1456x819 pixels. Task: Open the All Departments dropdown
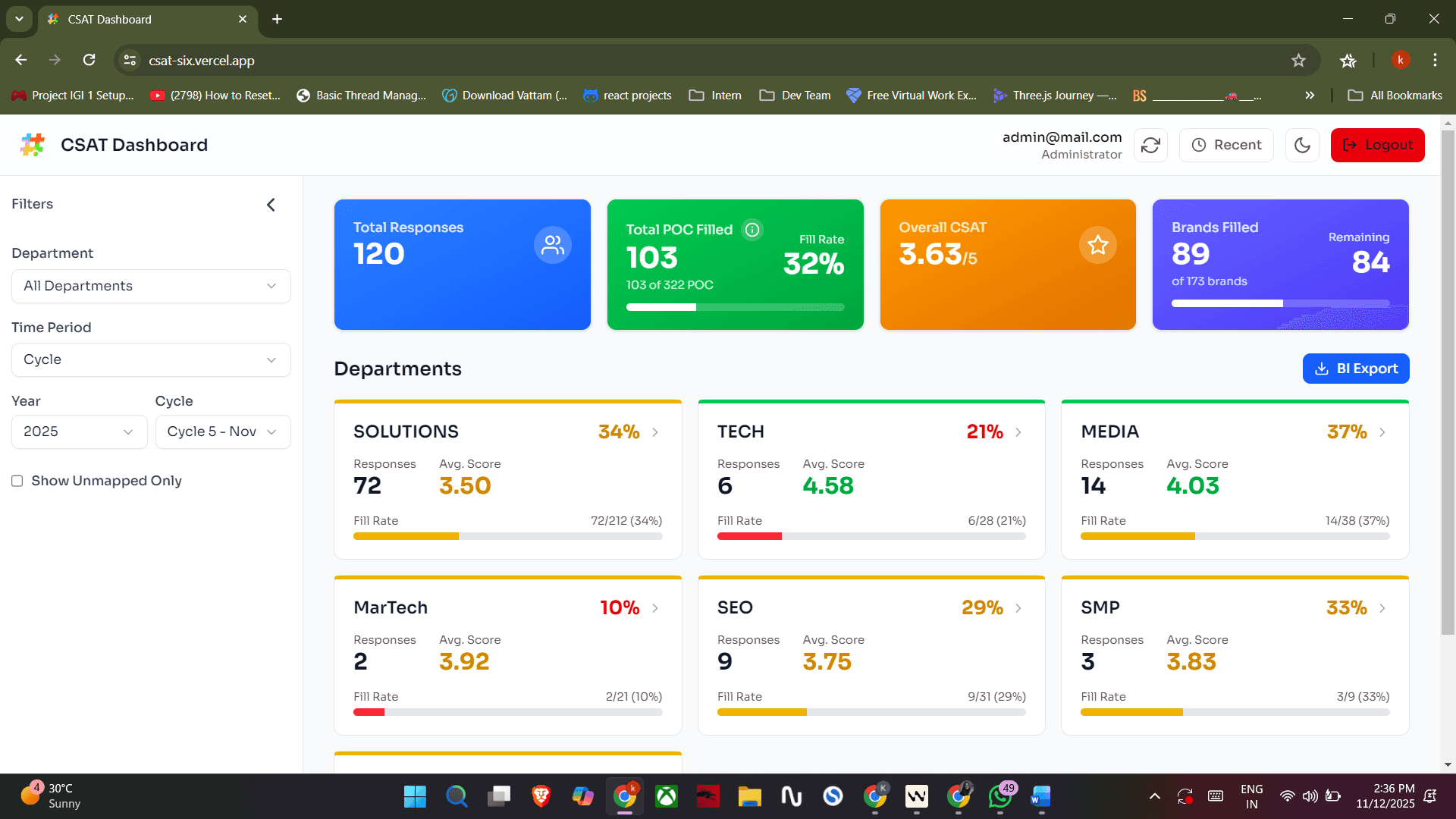coord(151,286)
